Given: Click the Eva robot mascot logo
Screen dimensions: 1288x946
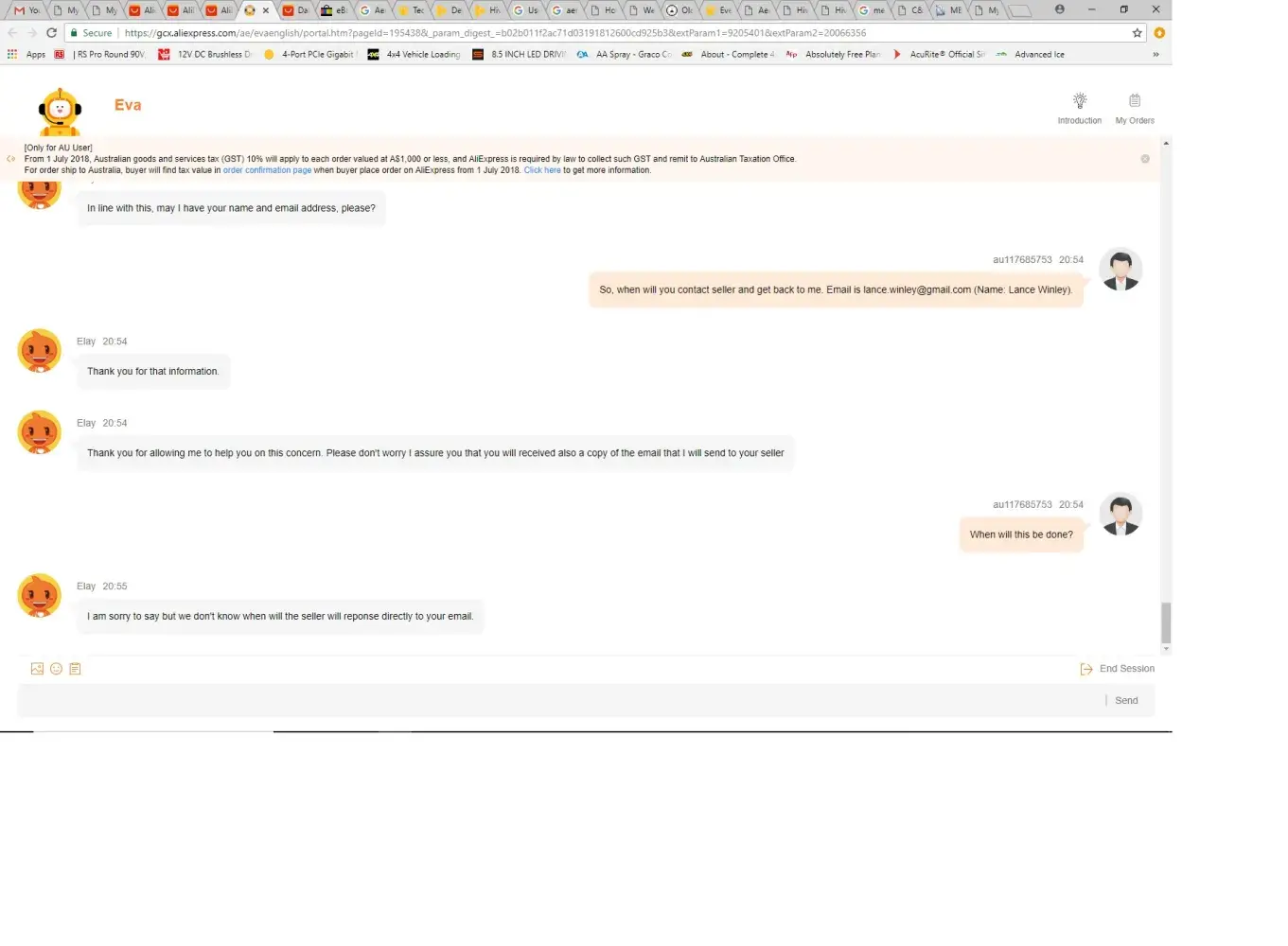Looking at the screenshot, I should (60, 112).
